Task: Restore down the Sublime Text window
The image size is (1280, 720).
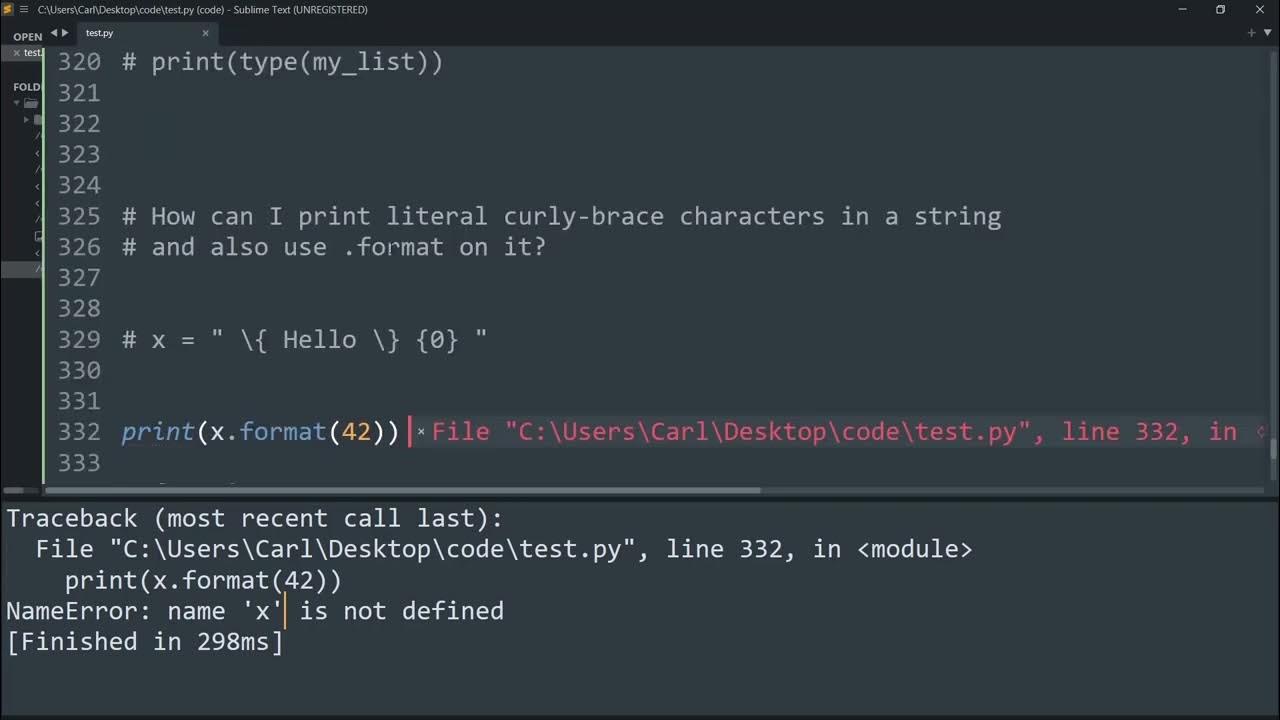Action: pyautogui.click(x=1220, y=10)
